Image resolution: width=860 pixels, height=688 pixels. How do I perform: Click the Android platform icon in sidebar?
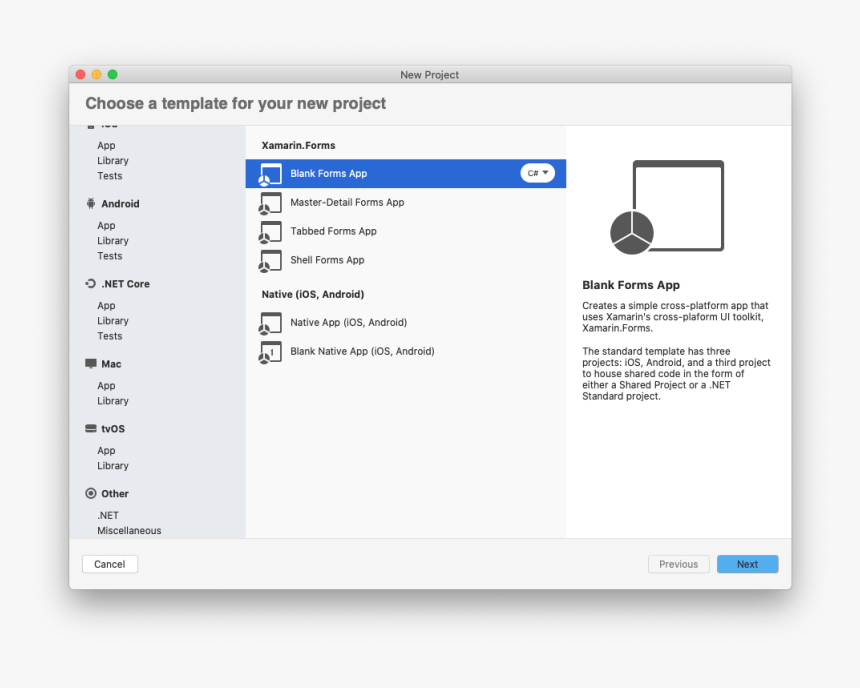[92, 203]
